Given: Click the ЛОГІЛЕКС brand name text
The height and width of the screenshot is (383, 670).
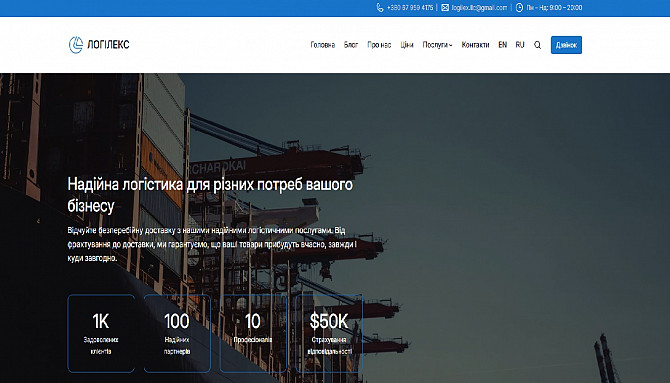Looking at the screenshot, I should (x=108, y=45).
